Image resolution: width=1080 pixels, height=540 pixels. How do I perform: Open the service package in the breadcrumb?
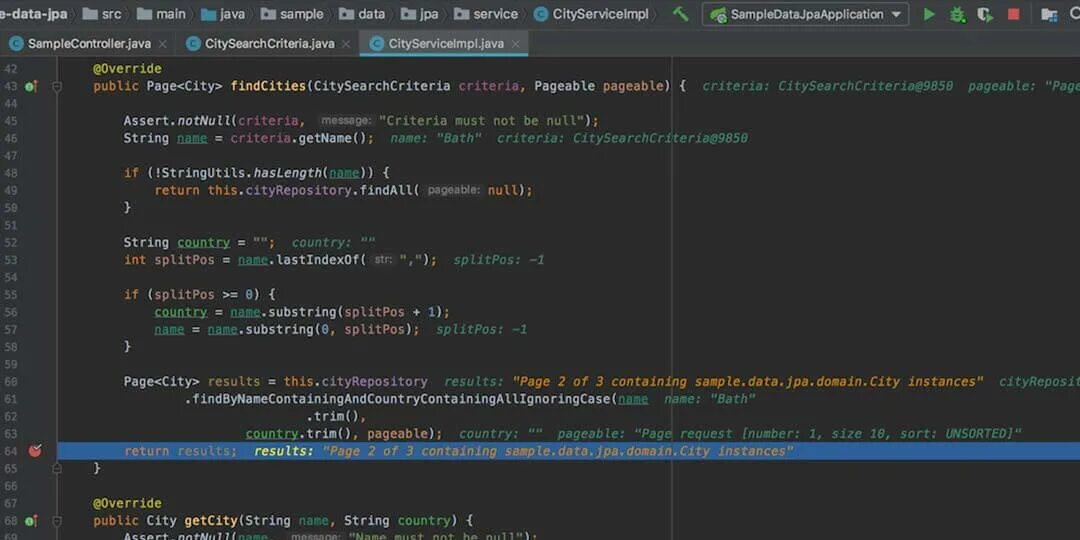[486, 14]
